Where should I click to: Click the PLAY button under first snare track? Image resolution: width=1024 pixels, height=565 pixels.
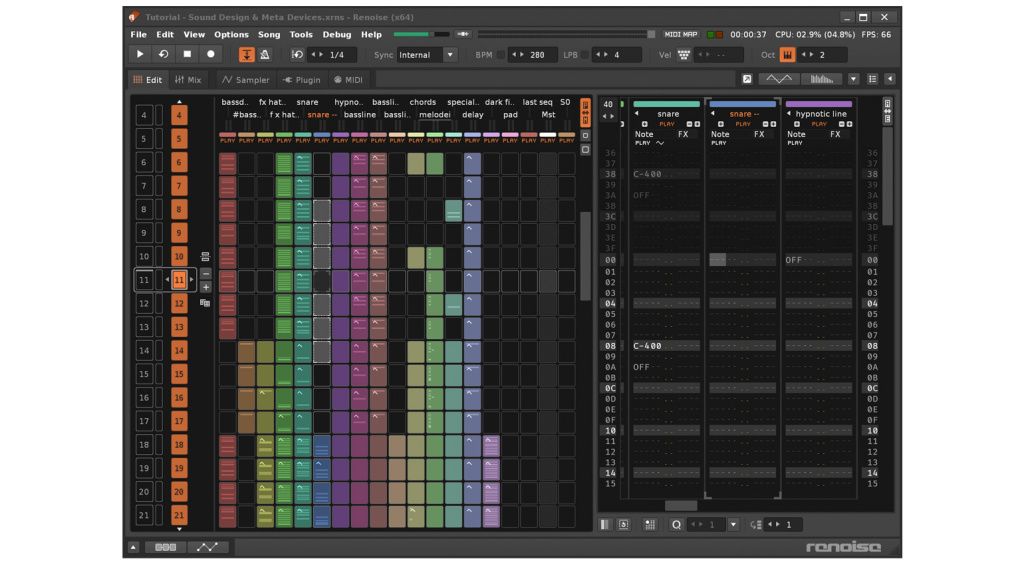coord(667,124)
